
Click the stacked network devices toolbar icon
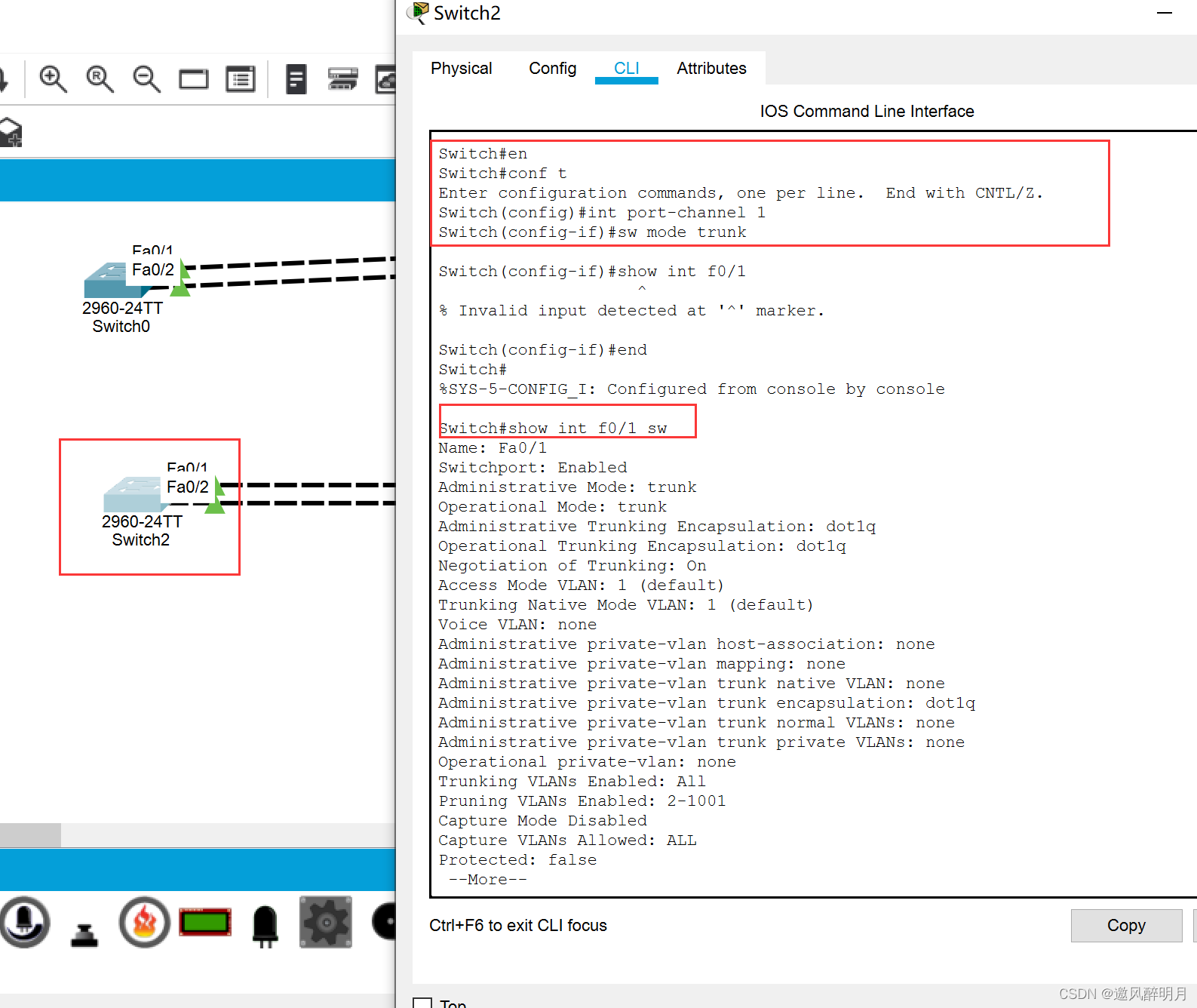(x=342, y=79)
